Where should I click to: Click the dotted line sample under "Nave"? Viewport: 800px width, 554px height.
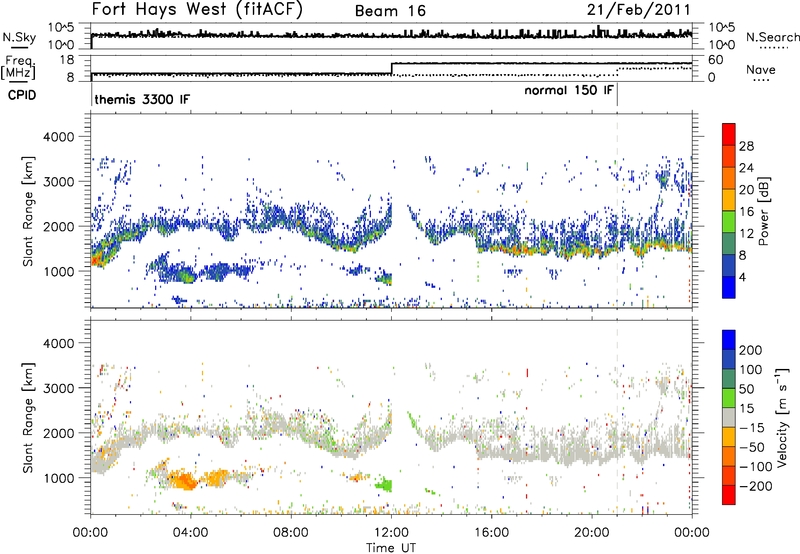click(761, 80)
